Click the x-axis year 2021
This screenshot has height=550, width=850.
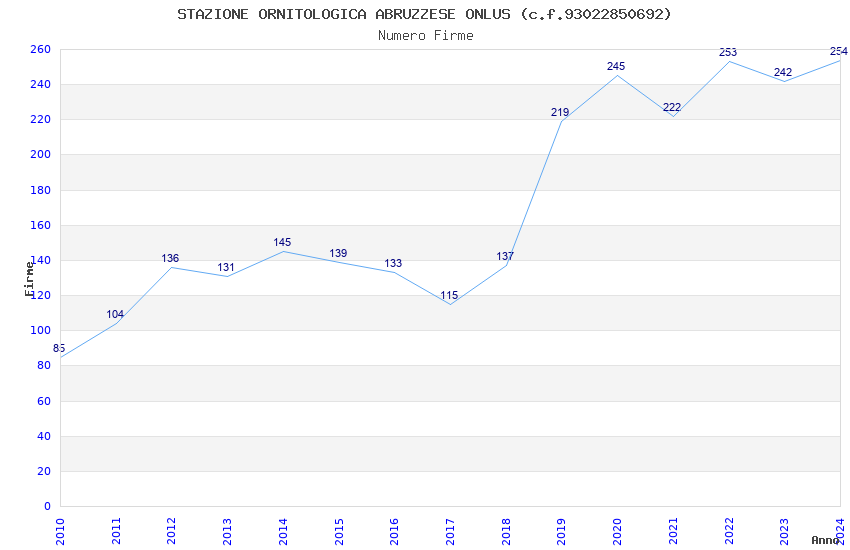673,532
